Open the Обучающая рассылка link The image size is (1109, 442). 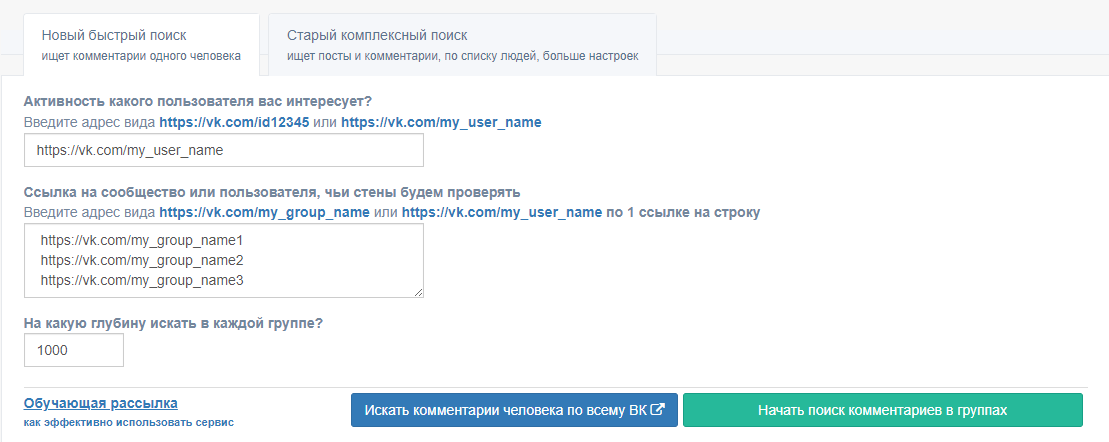(100, 403)
